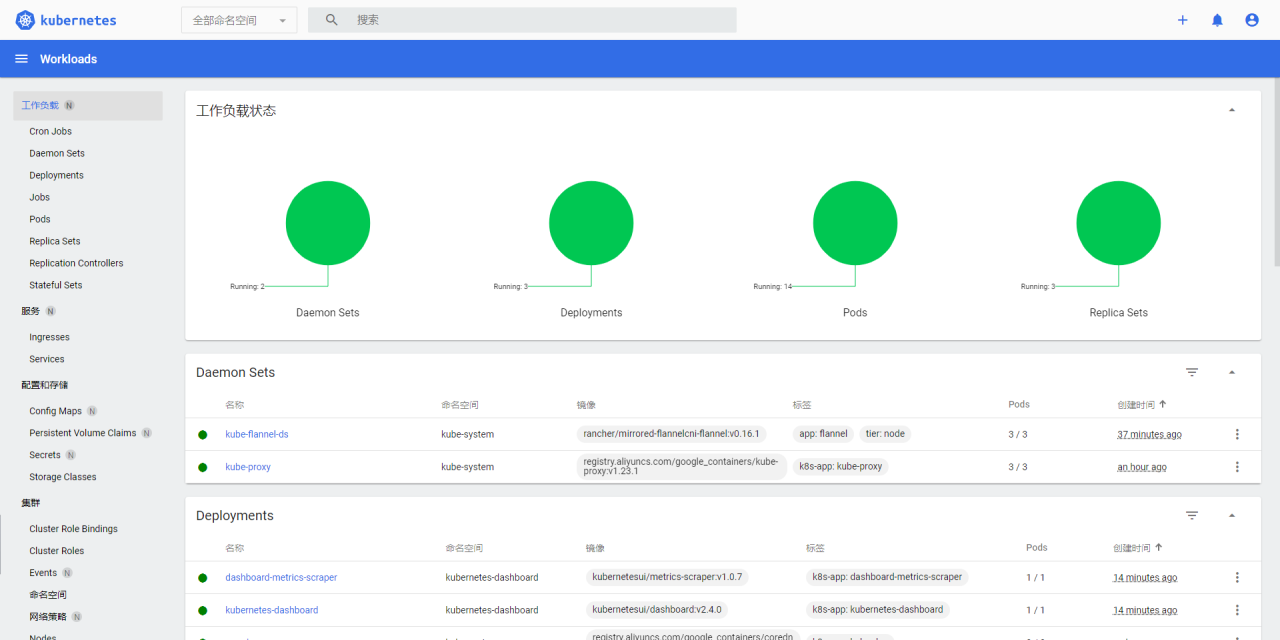
Task: Click the Kubernetes logo icon
Action: [x=26, y=20]
